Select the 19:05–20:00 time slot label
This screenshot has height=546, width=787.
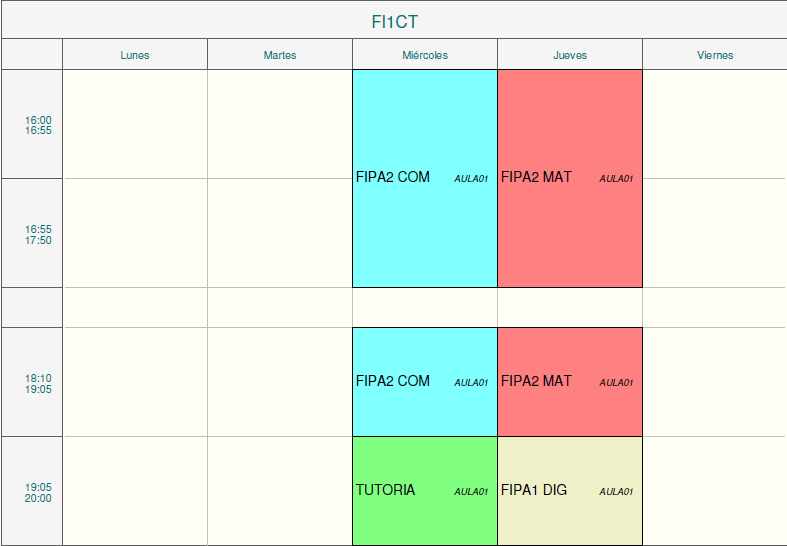click(x=38, y=492)
